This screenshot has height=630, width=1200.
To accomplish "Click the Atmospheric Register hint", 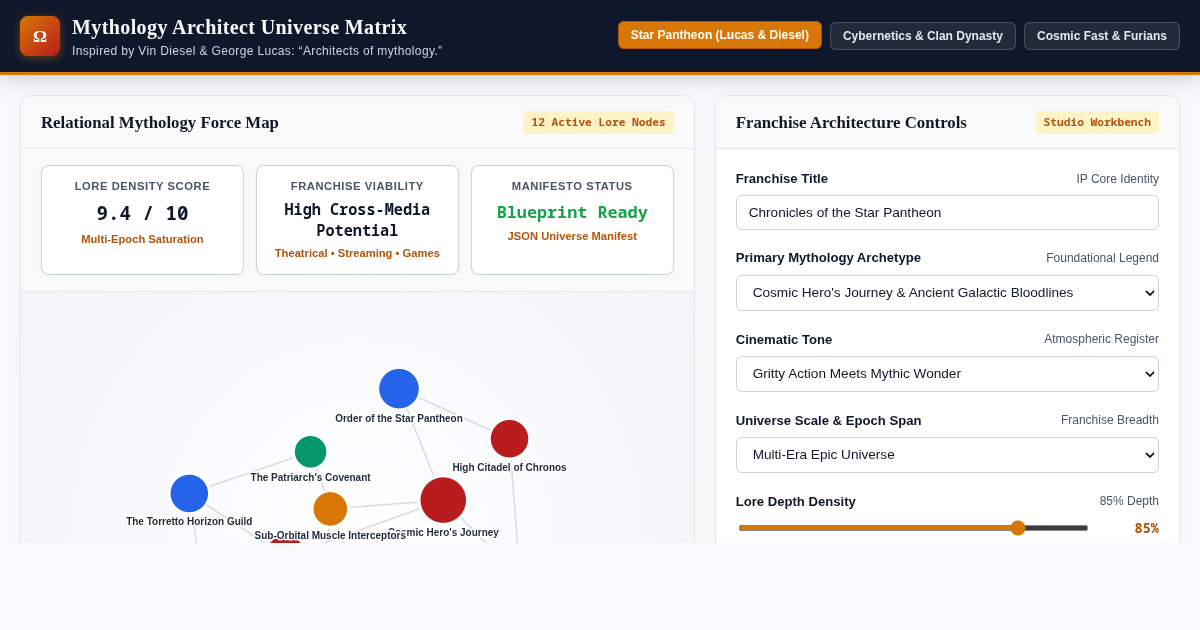I will click(x=1101, y=339).
